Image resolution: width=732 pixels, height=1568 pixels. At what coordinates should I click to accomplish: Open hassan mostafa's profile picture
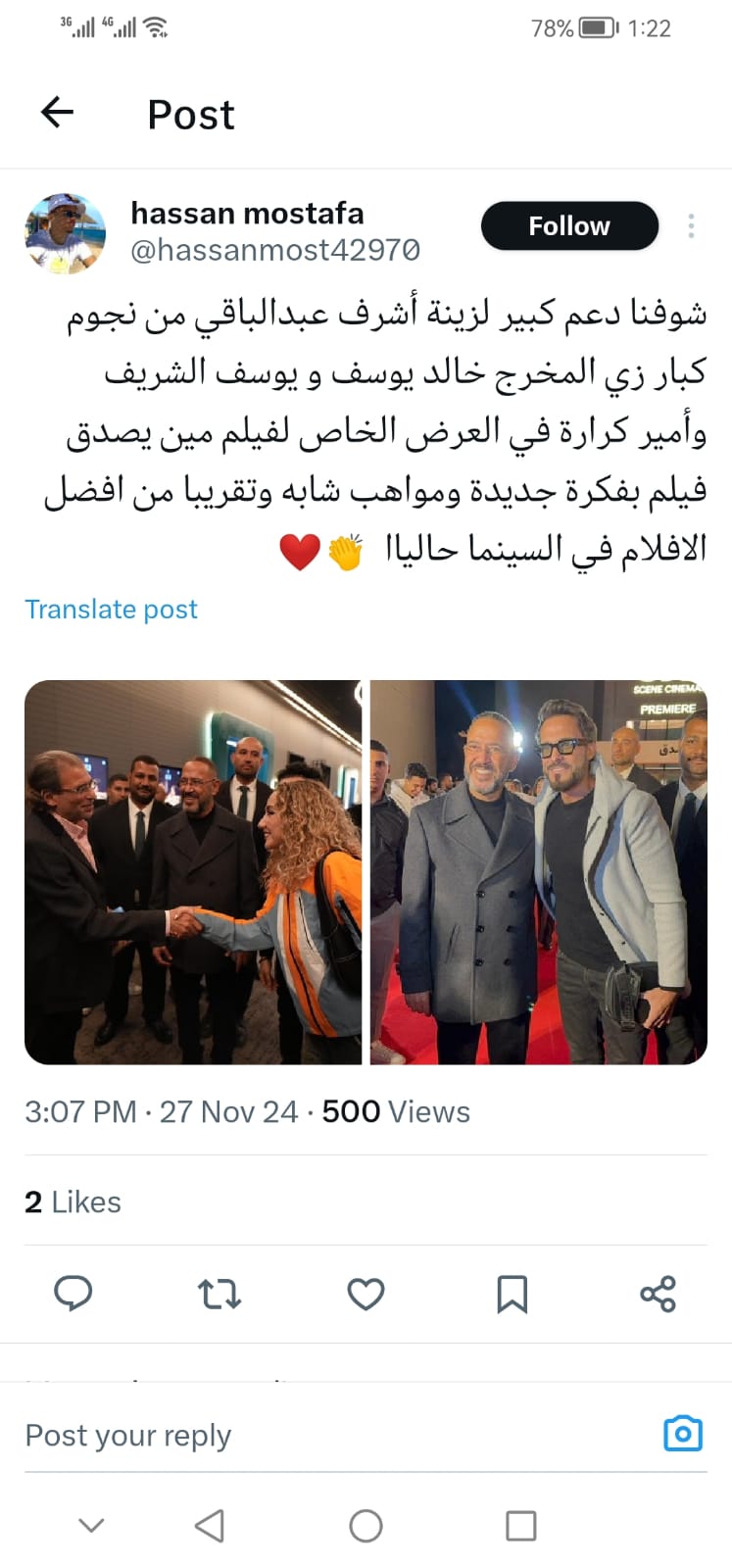(65, 233)
